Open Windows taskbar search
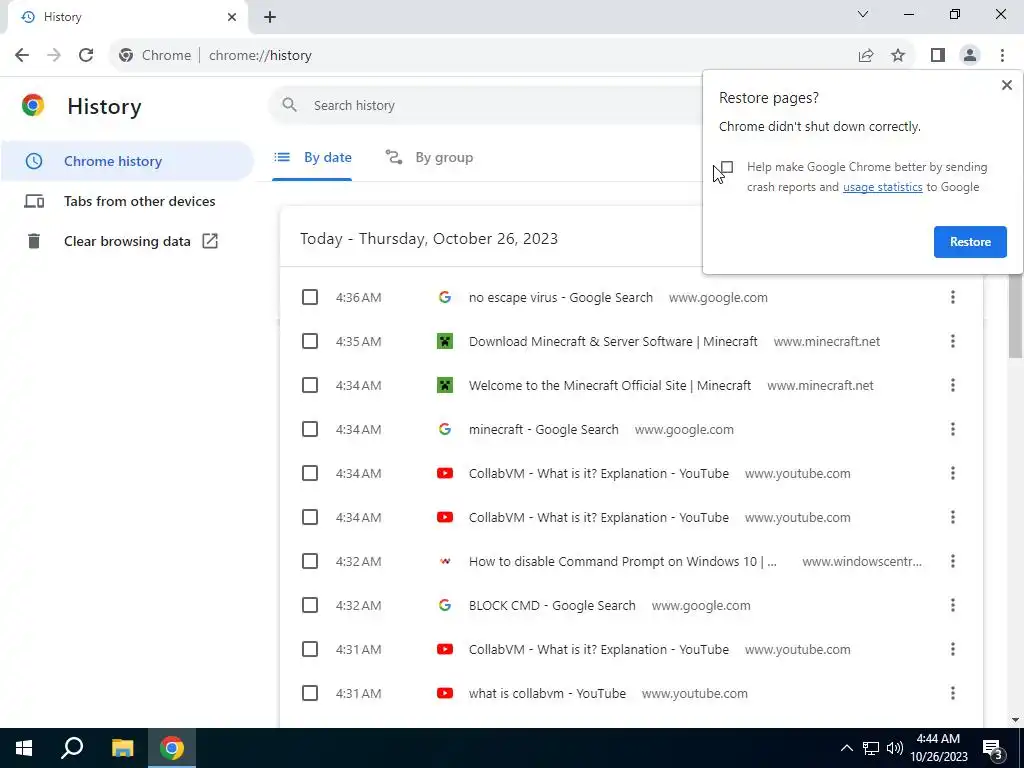This screenshot has width=1024, height=768. (72, 748)
